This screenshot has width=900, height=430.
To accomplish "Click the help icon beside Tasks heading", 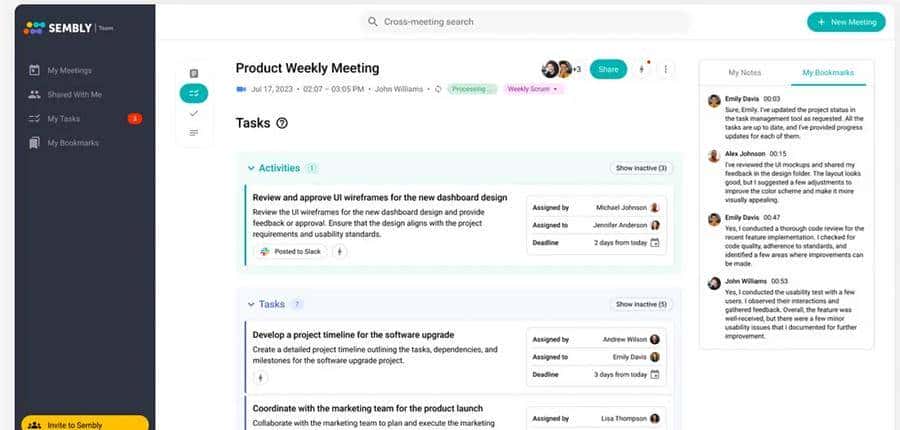I will point(282,123).
